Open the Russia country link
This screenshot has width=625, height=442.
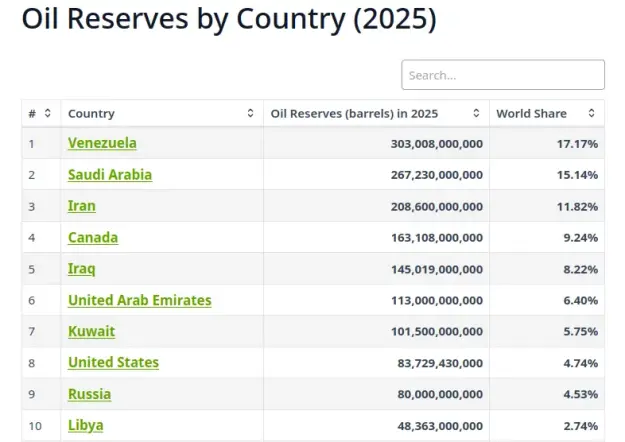coord(89,394)
